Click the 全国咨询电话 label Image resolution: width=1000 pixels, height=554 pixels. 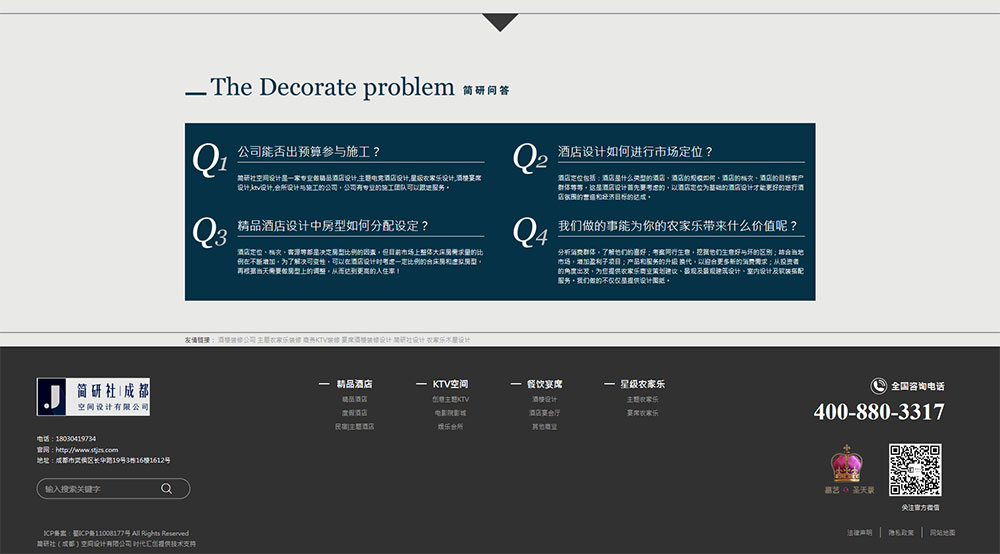(x=918, y=386)
